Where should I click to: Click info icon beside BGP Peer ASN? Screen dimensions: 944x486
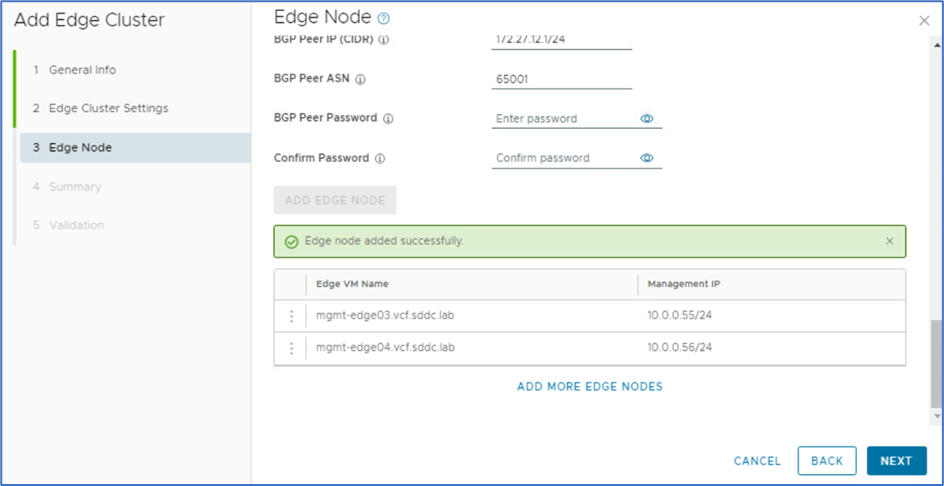click(x=361, y=79)
